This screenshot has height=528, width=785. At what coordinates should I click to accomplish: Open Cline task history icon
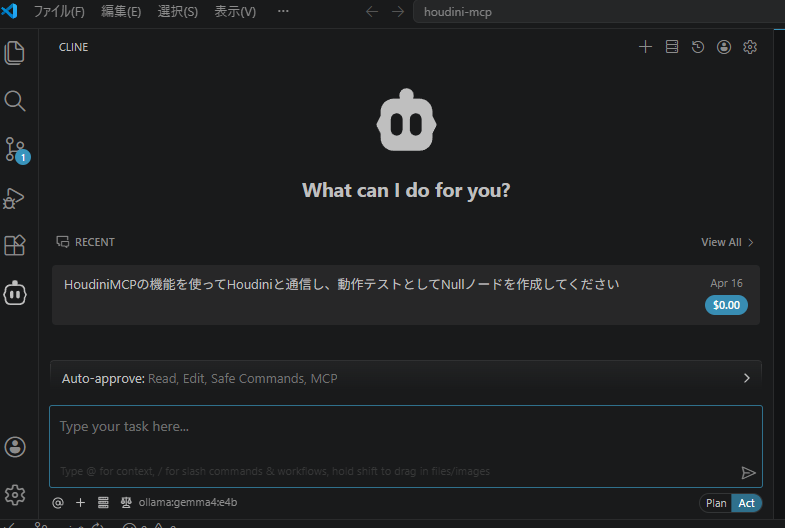pos(698,47)
